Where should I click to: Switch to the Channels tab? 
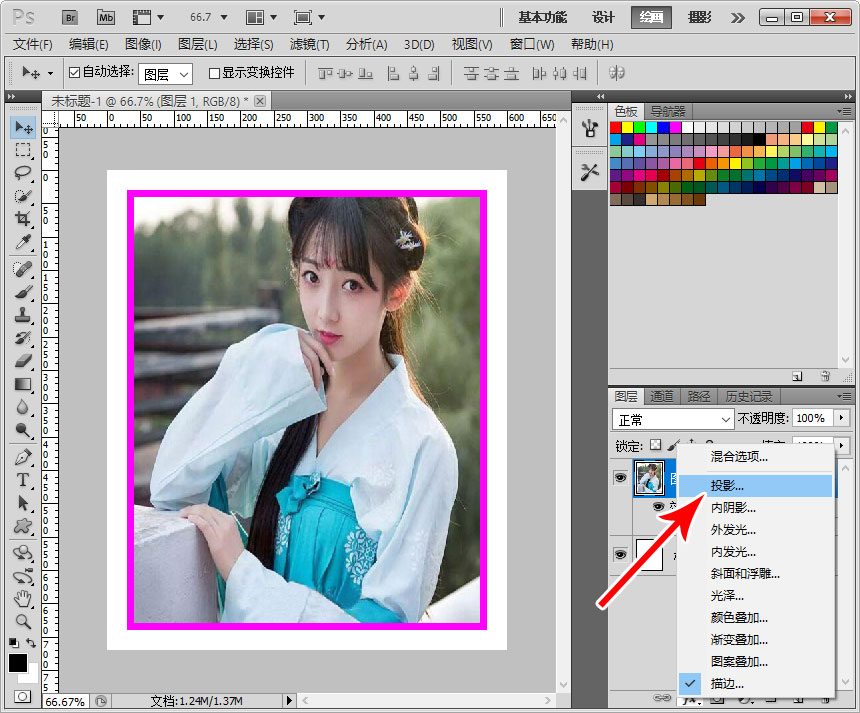click(x=661, y=396)
